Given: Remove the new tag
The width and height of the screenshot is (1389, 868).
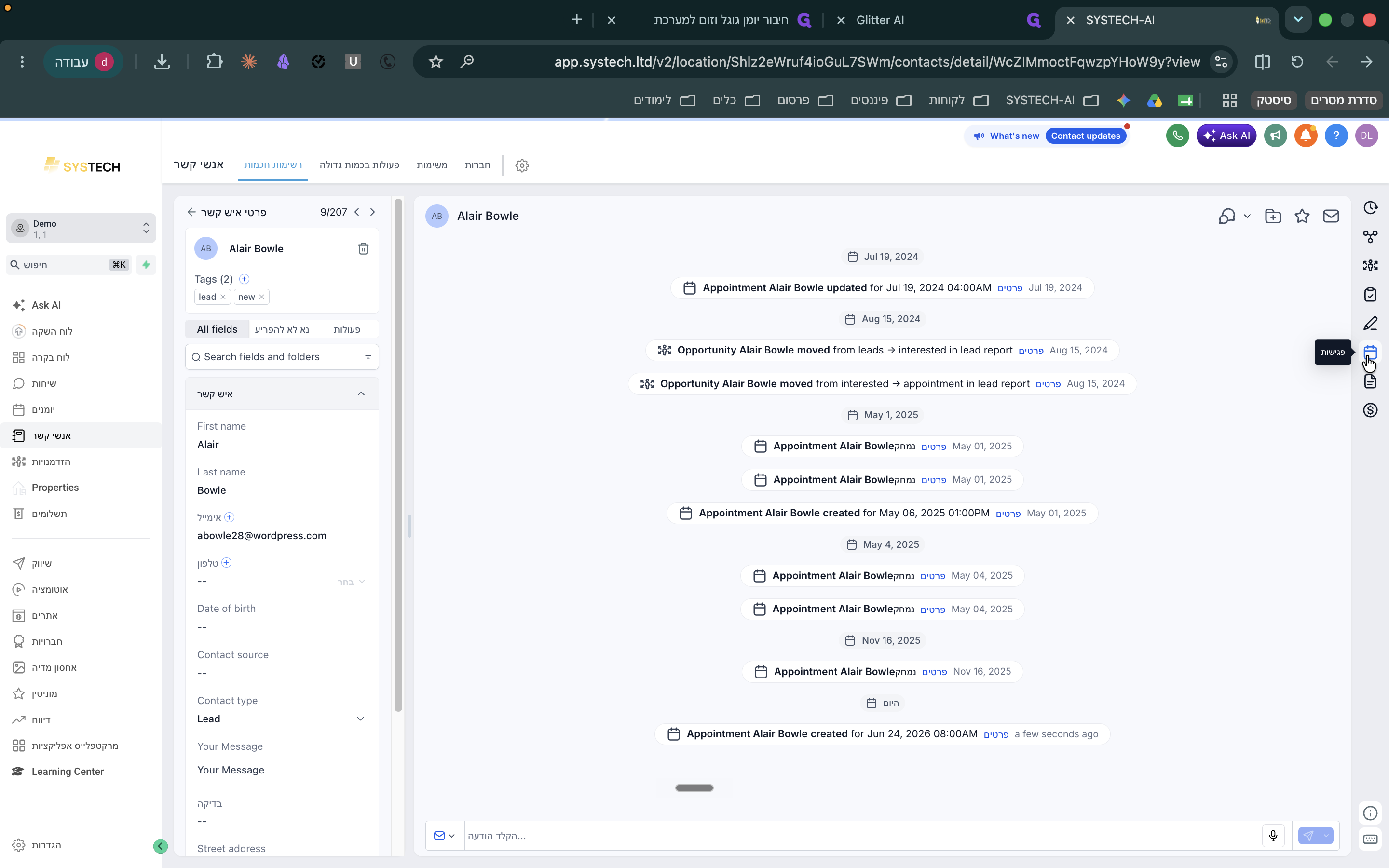Looking at the screenshot, I should coord(262,297).
